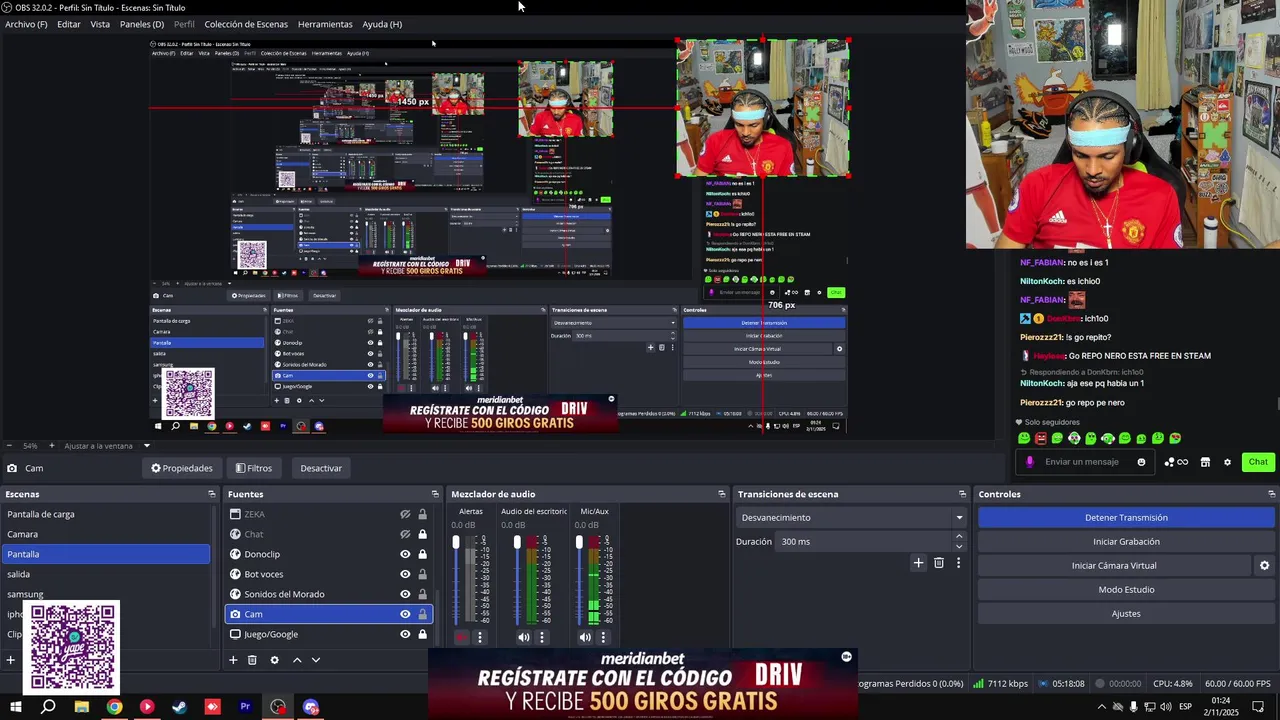Remove selected source with trash icon

[x=252, y=660]
